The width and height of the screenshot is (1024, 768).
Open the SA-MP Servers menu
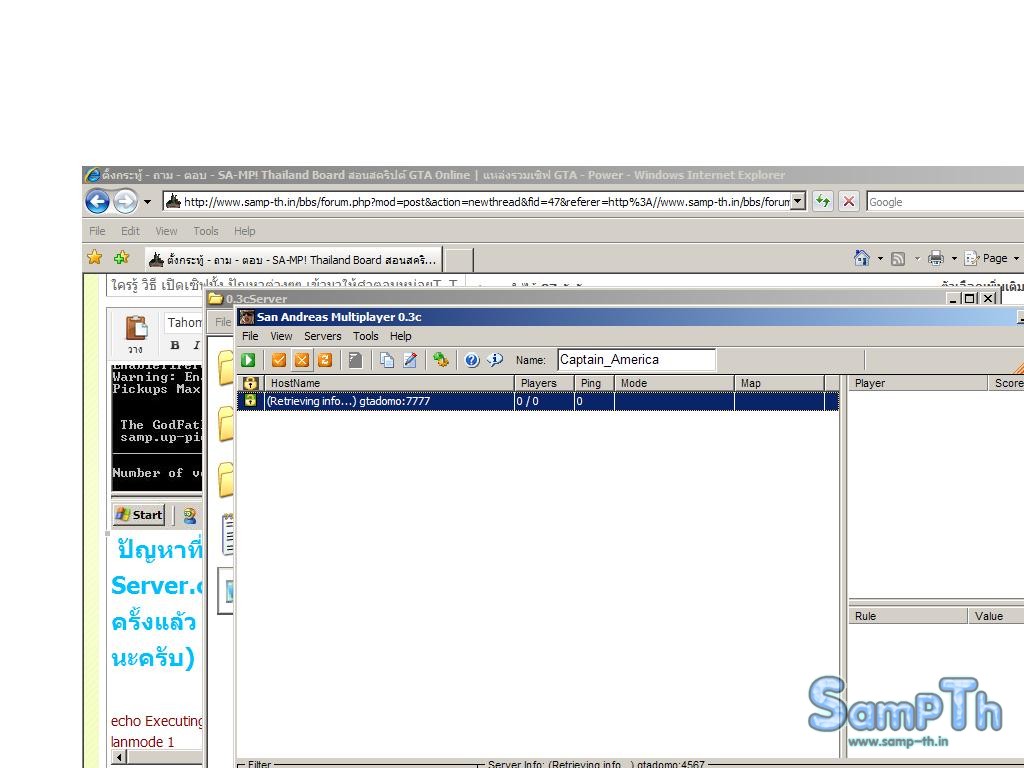click(x=323, y=336)
